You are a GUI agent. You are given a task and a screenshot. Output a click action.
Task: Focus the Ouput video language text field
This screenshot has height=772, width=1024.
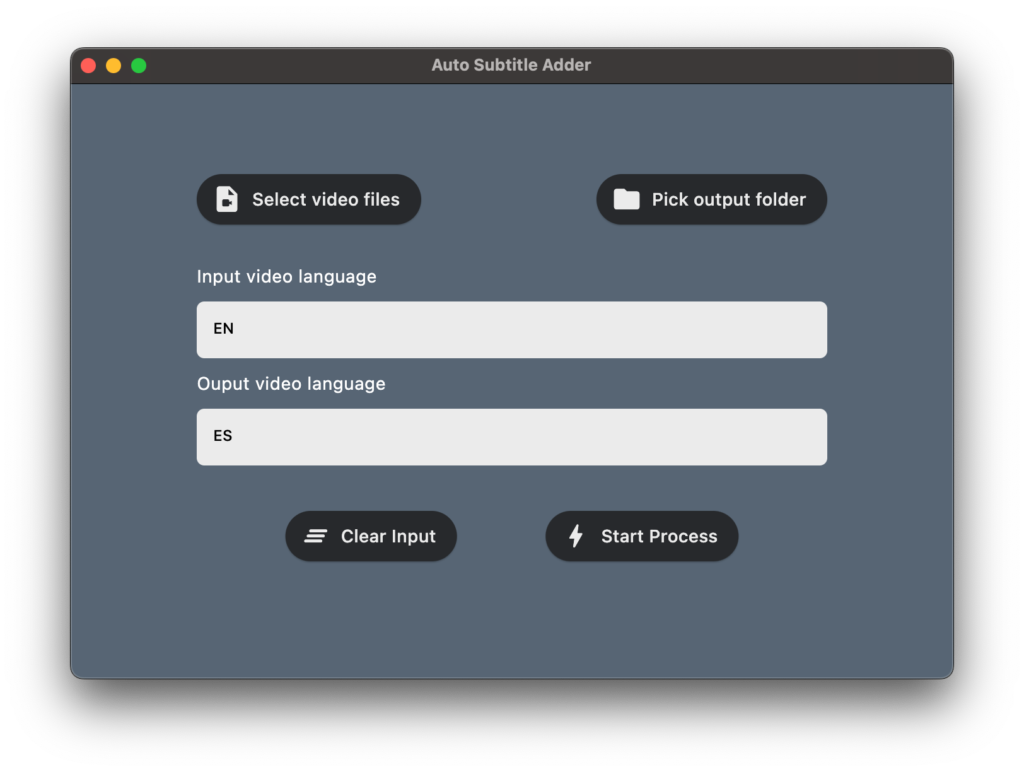[x=511, y=436]
